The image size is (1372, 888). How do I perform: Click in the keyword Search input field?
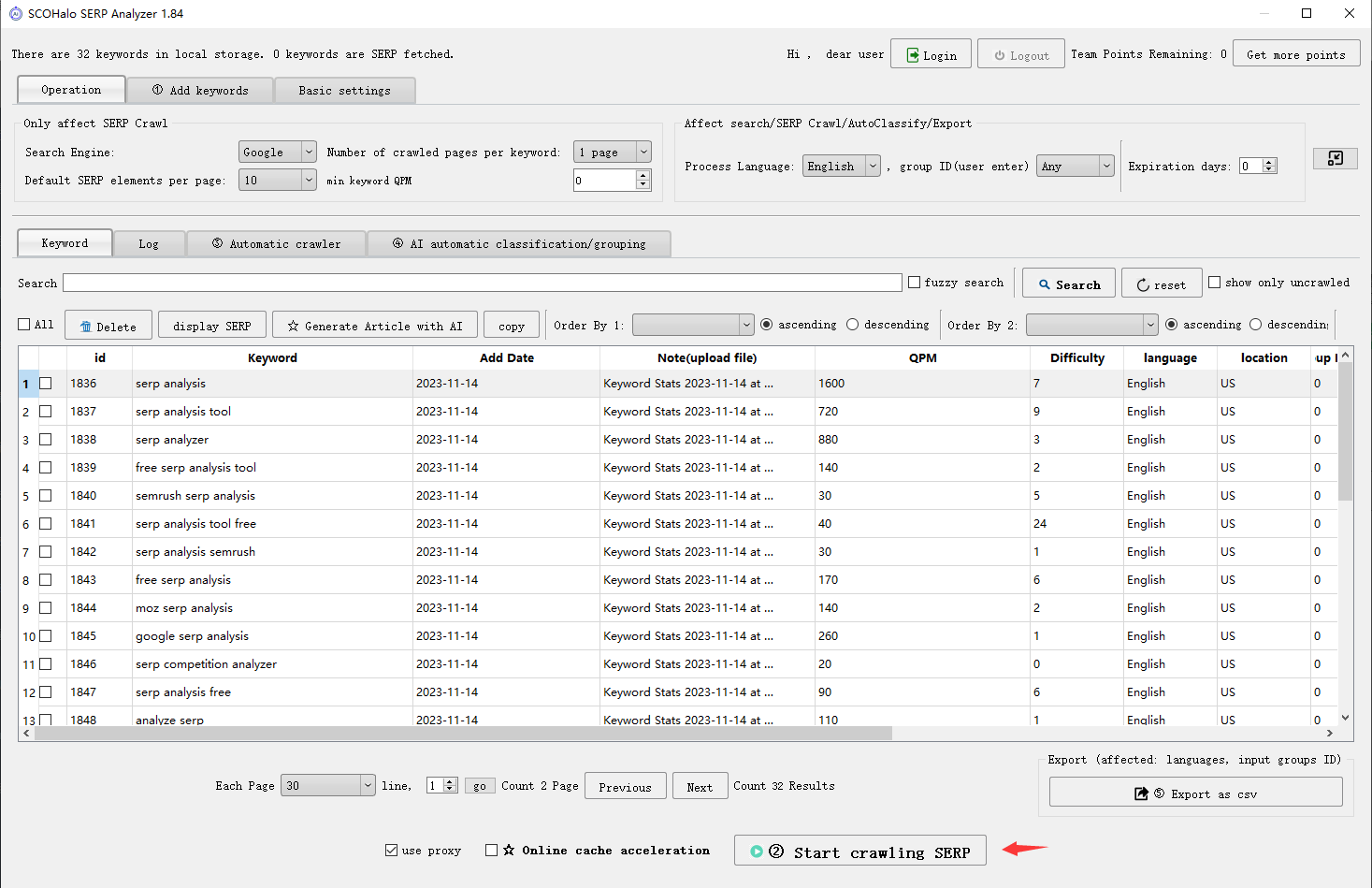click(x=483, y=283)
